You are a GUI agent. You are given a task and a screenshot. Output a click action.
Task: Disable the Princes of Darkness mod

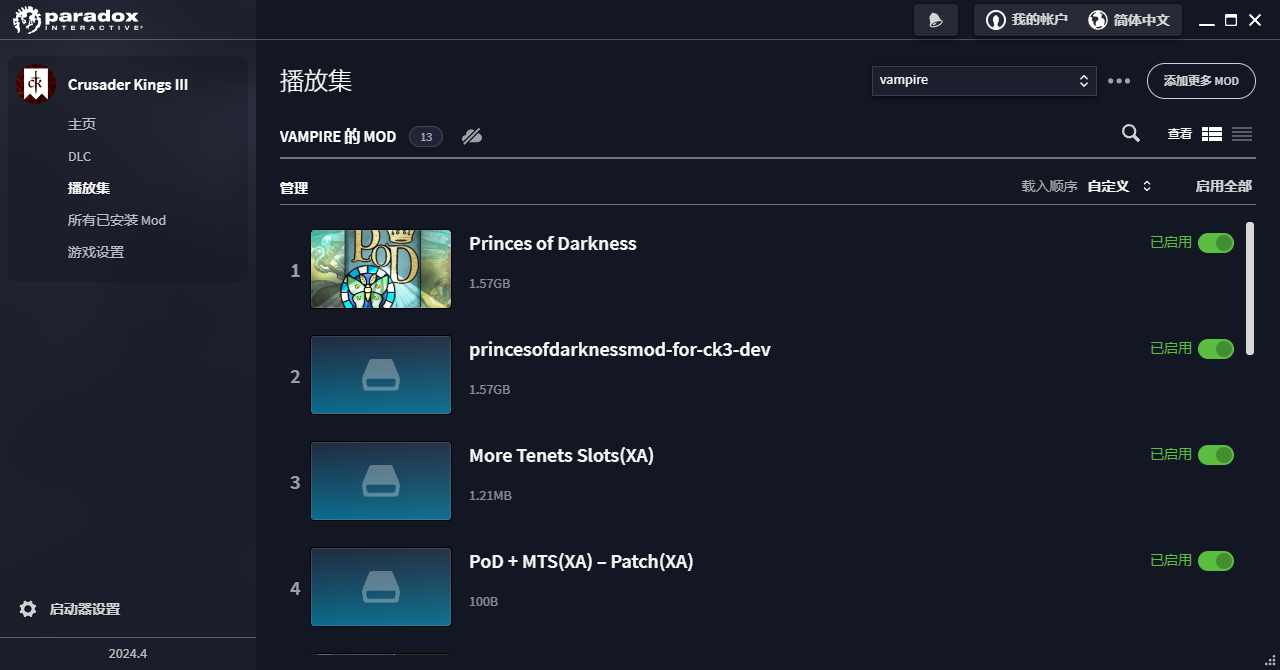[x=1216, y=243]
